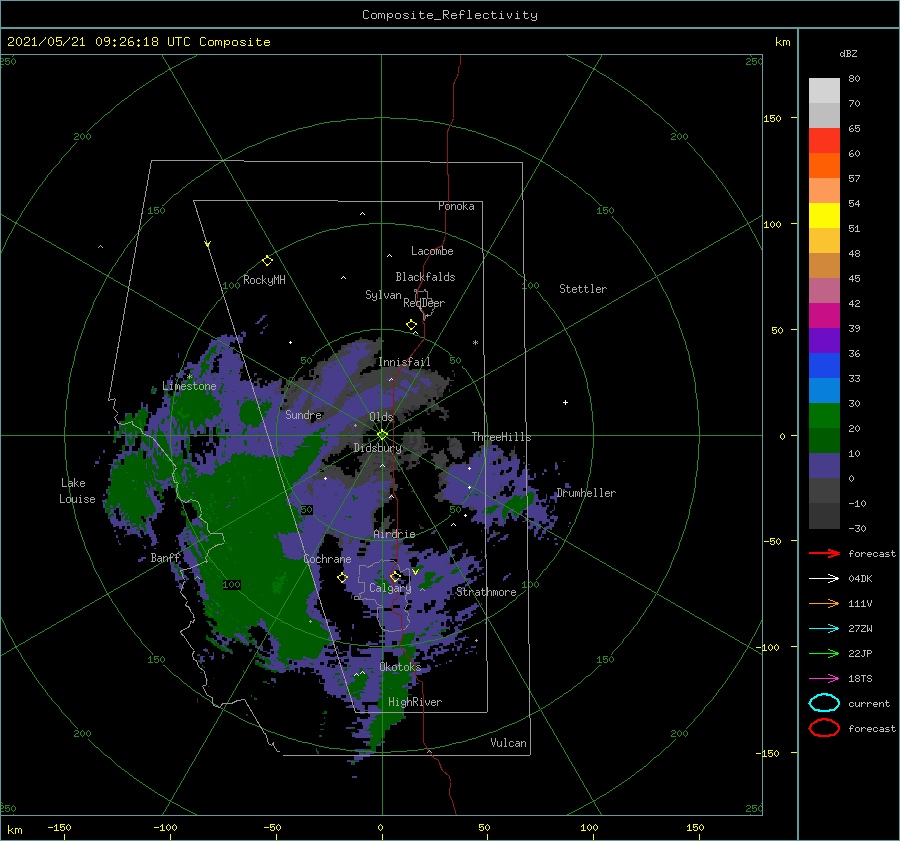Click the Cochrane label
This screenshot has width=900, height=841.
pyautogui.click(x=327, y=559)
